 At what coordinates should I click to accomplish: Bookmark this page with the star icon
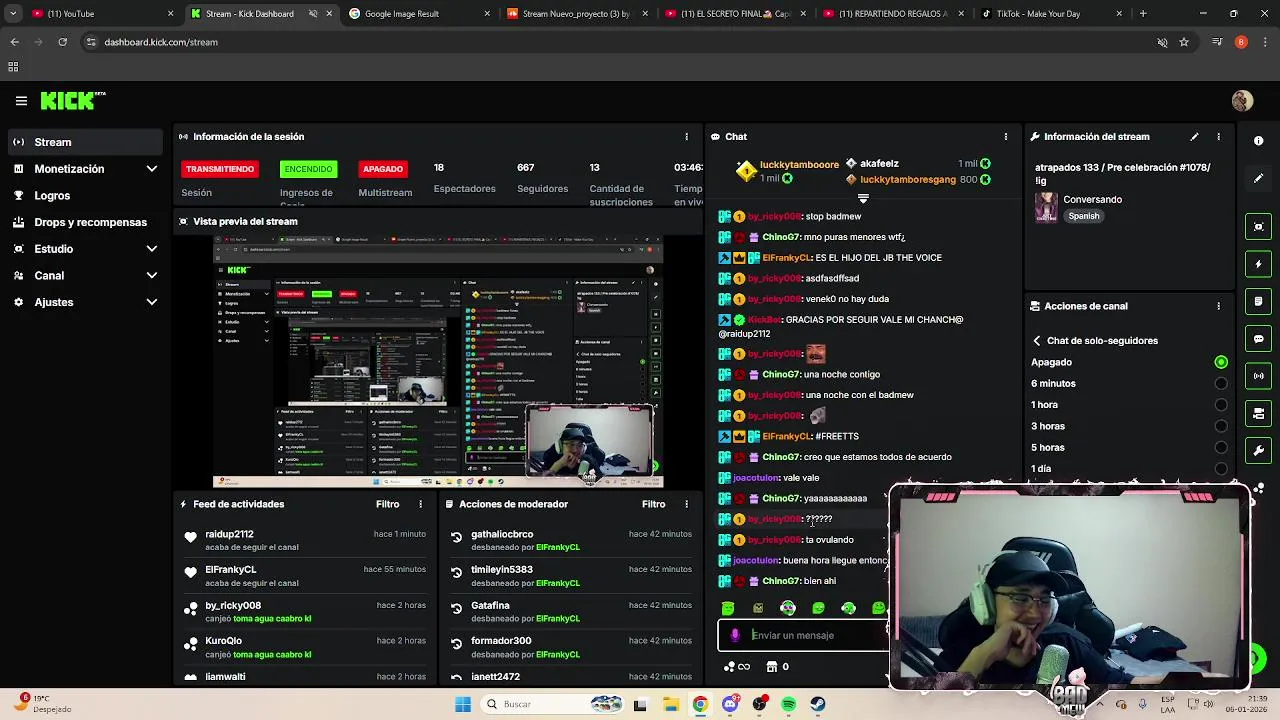pos(1184,42)
